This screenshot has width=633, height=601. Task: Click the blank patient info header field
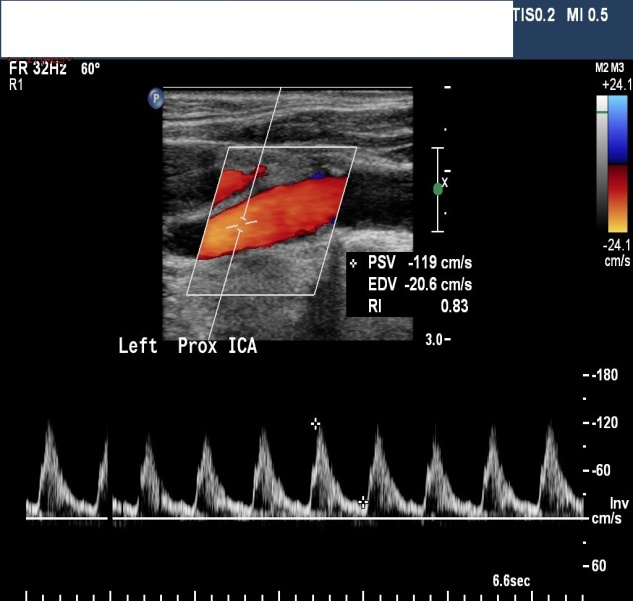point(256,28)
